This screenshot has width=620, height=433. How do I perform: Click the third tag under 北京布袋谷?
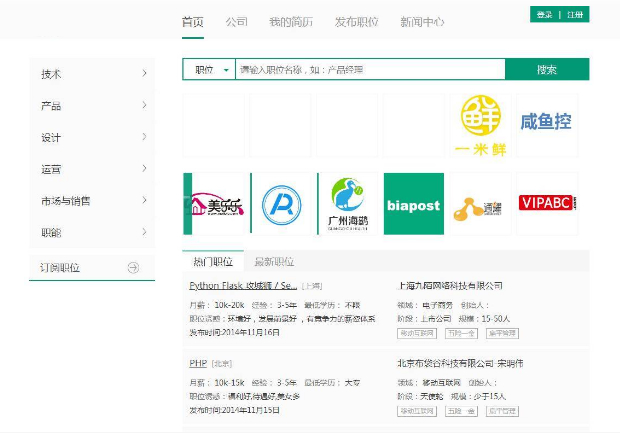click(502, 411)
